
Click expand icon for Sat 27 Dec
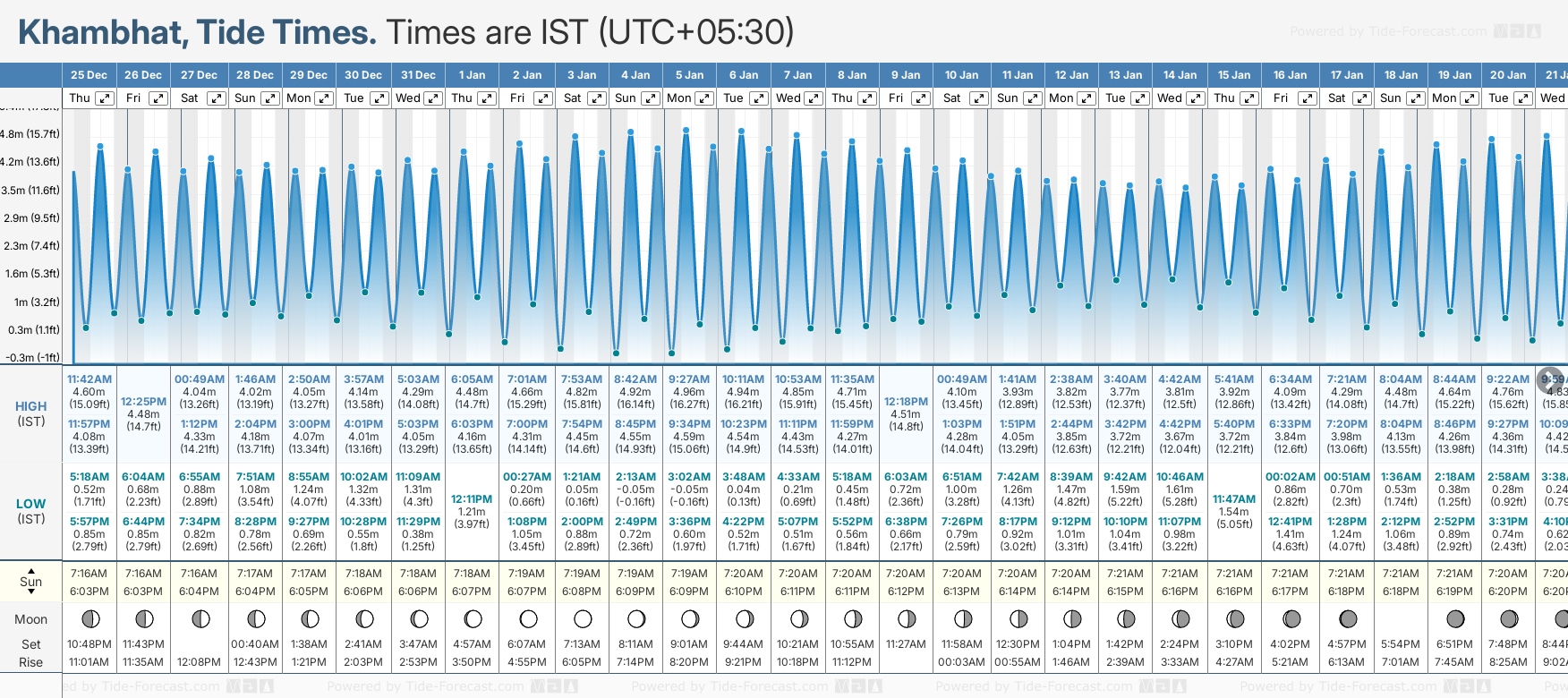(217, 98)
